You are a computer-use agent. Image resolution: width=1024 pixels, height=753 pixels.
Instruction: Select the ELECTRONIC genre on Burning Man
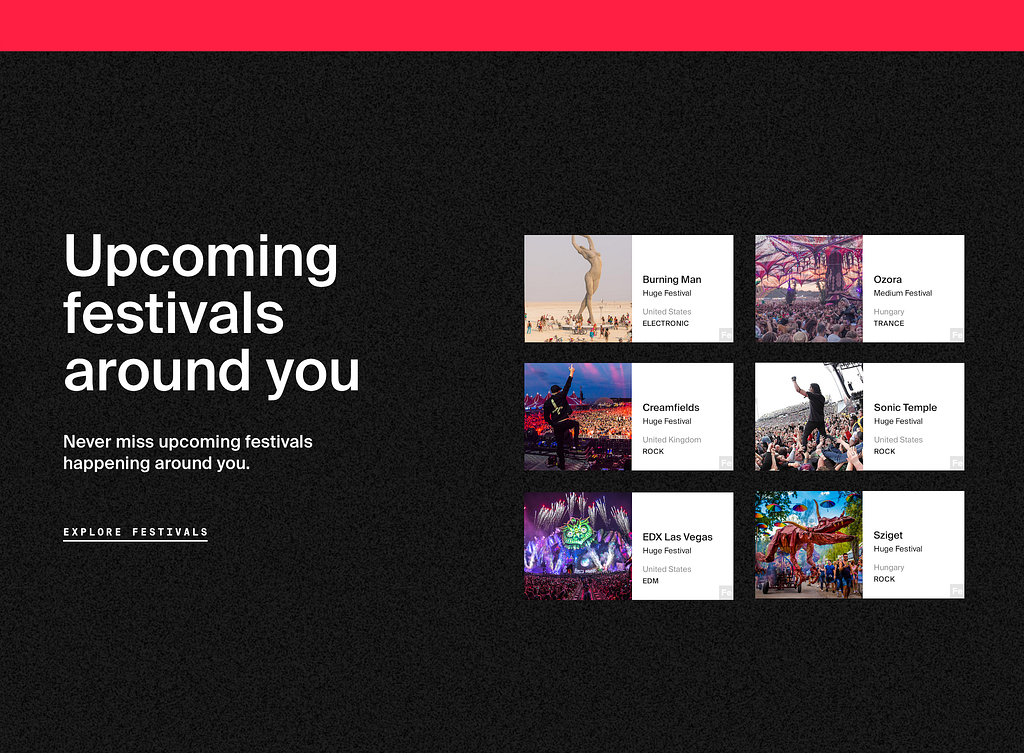coord(665,323)
